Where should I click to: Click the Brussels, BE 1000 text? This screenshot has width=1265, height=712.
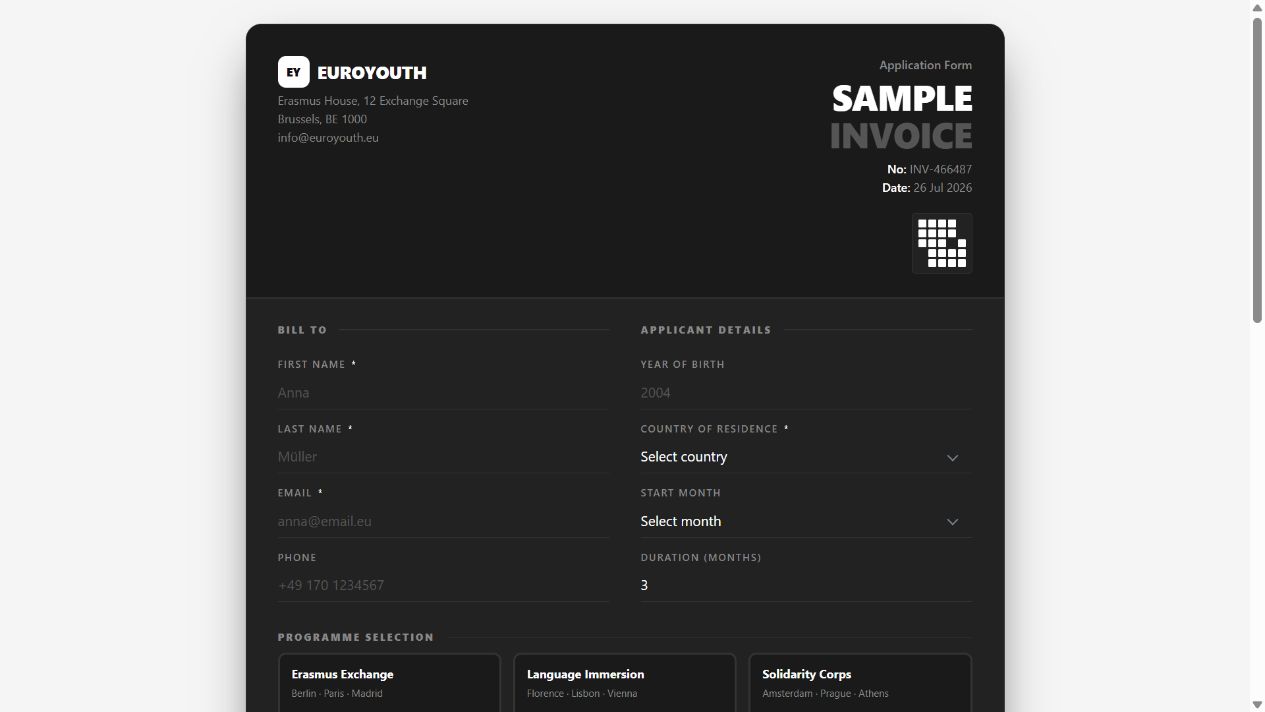322,119
